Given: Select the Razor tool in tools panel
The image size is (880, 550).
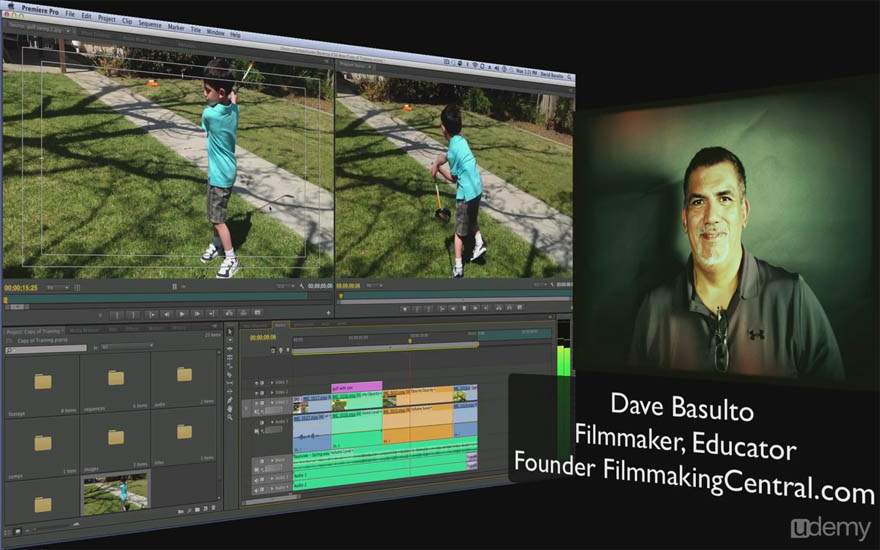Looking at the screenshot, I should click(x=230, y=375).
